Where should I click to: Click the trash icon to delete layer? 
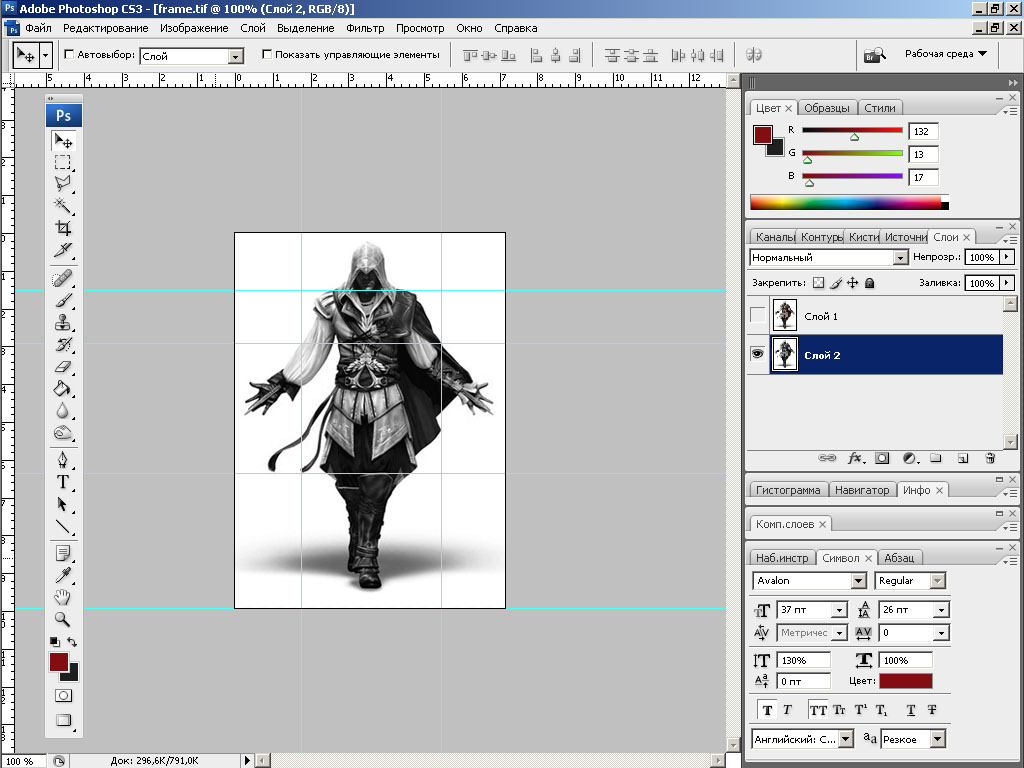tap(990, 458)
